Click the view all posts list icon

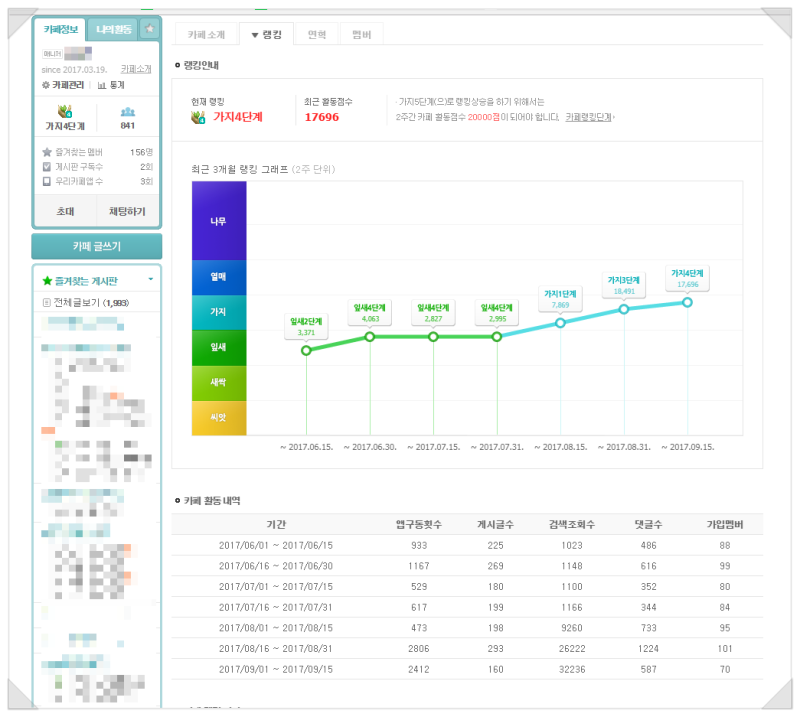pyautogui.click(x=46, y=303)
